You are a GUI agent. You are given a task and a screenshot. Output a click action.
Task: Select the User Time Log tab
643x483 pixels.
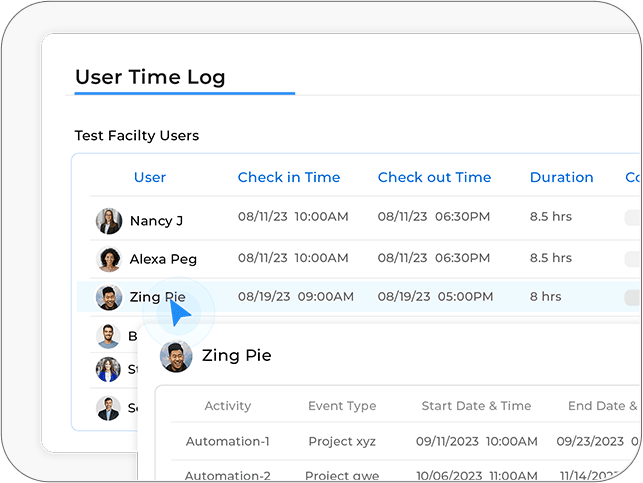click(x=150, y=77)
